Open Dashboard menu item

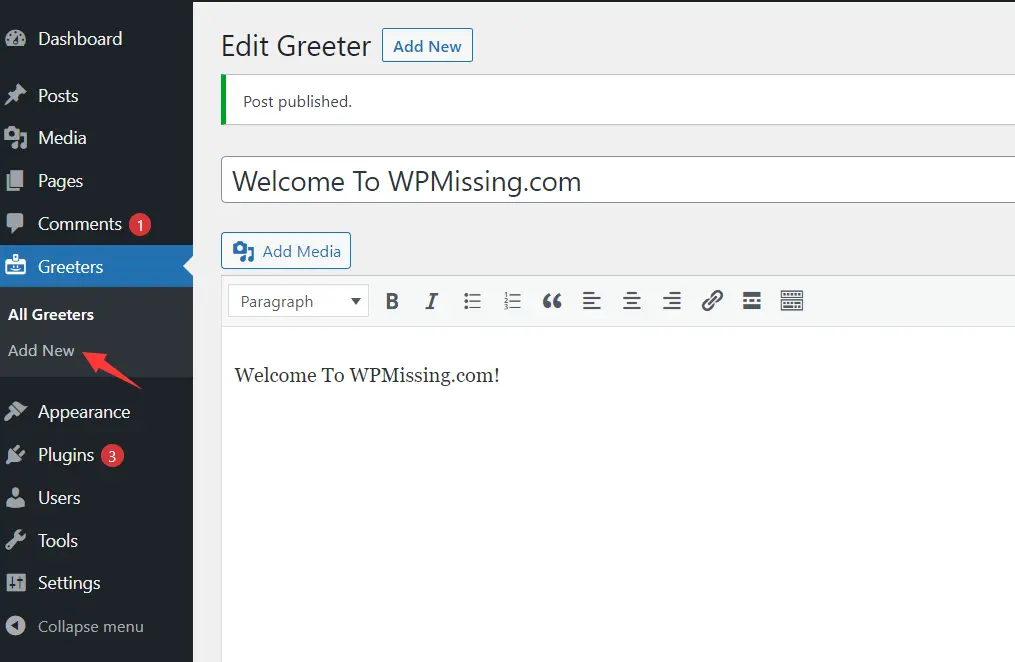pos(80,39)
